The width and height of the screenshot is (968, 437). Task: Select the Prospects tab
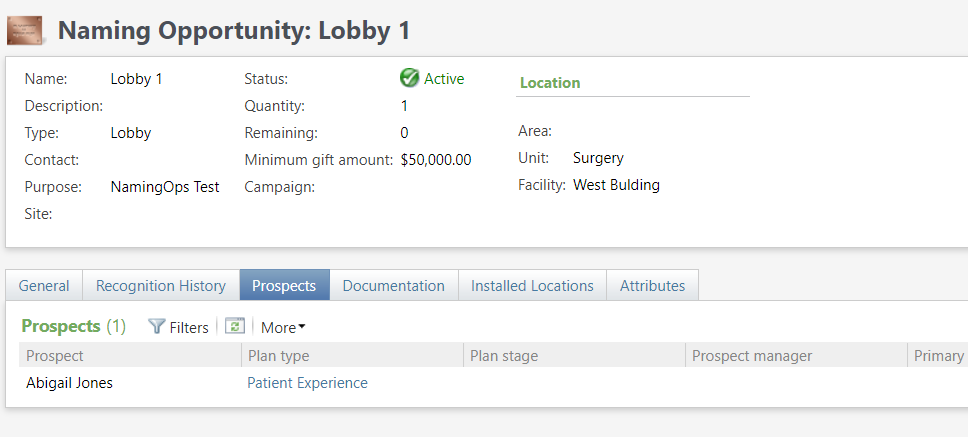click(x=284, y=286)
